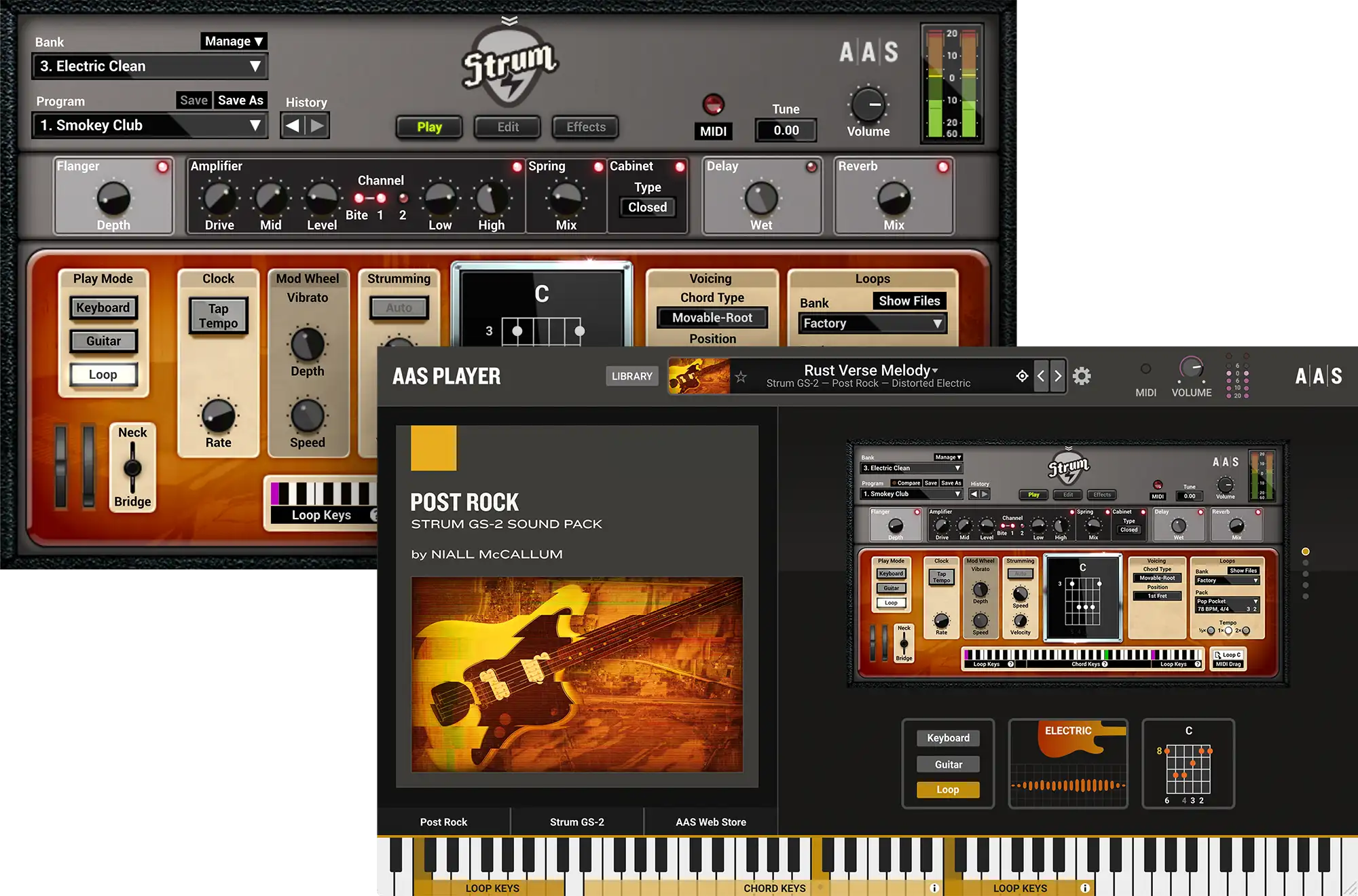The image size is (1358, 896).
Task: Select the Post Rock tab in AAS Player
Action: click(x=443, y=822)
